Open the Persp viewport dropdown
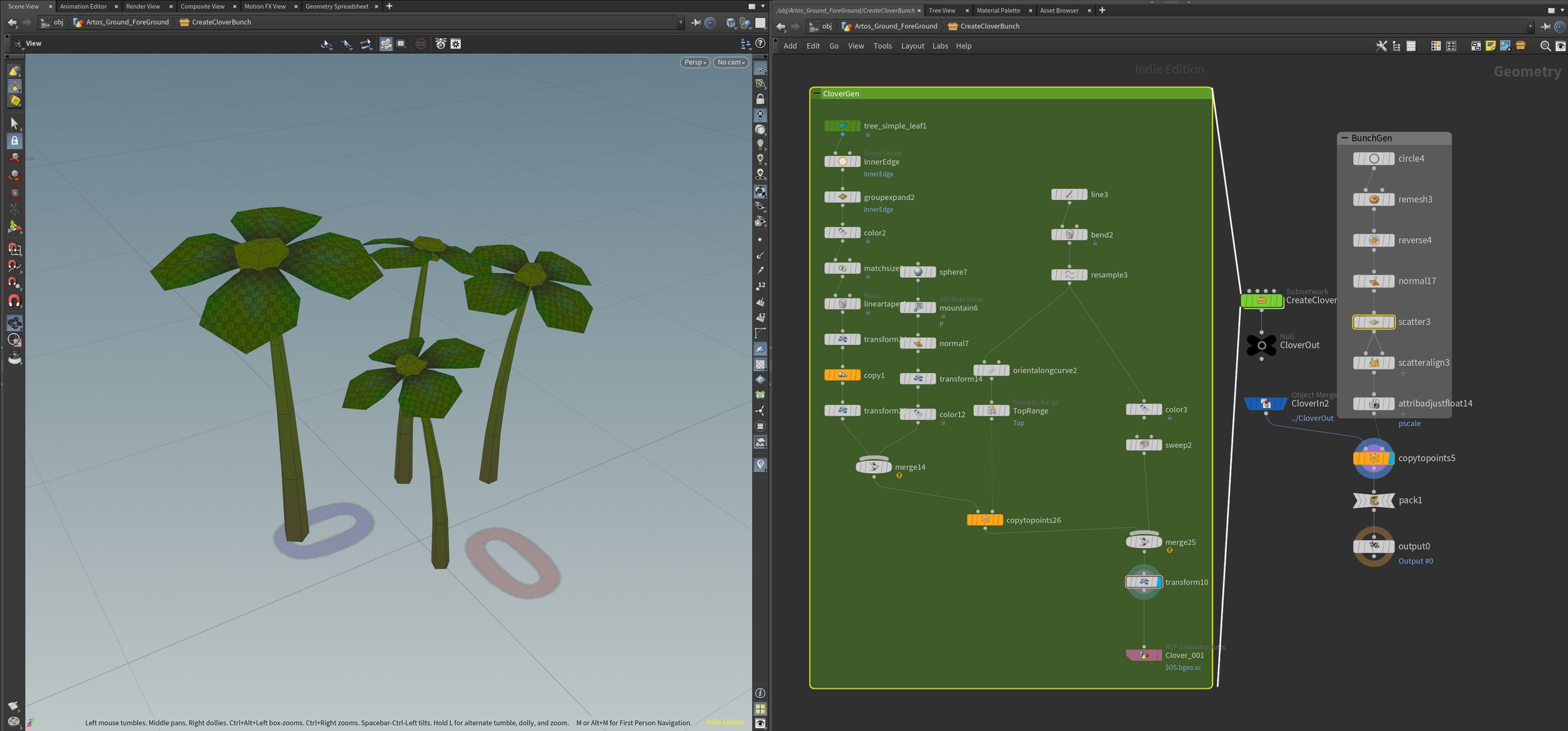Image resolution: width=1568 pixels, height=731 pixels. [x=695, y=62]
